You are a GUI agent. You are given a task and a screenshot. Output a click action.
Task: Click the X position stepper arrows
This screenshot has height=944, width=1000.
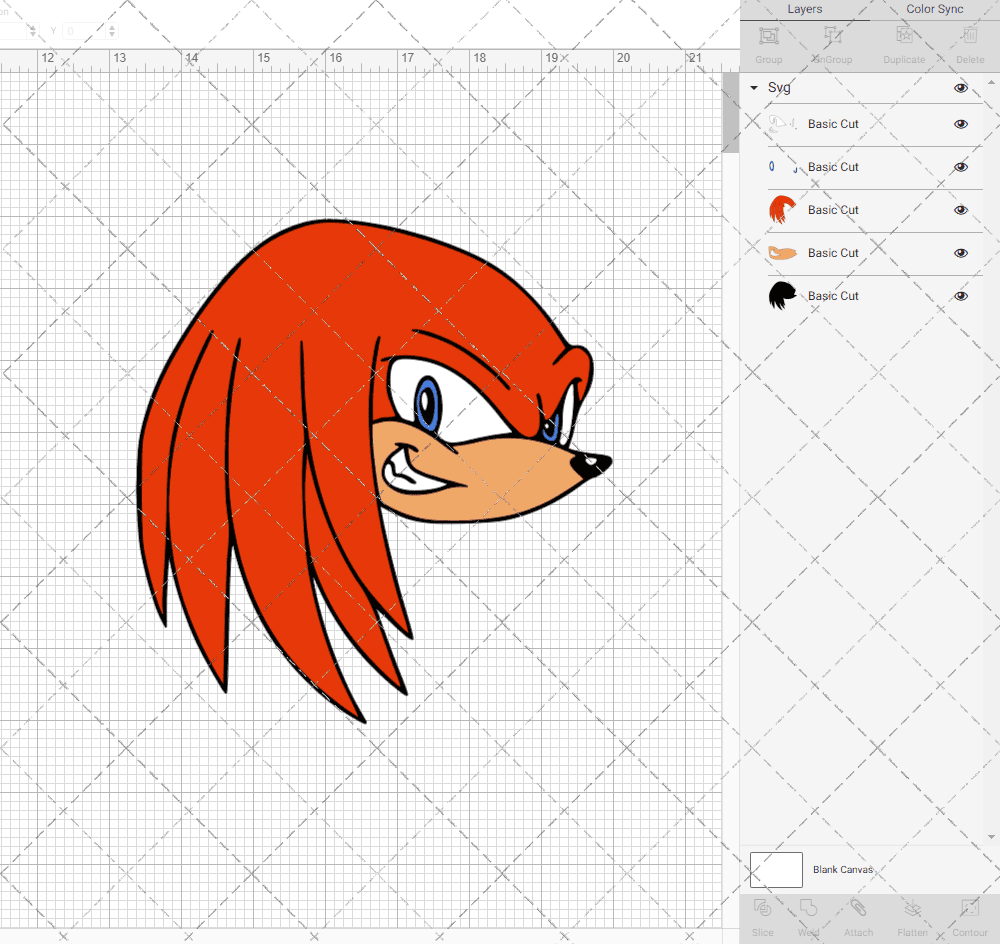click(33, 31)
